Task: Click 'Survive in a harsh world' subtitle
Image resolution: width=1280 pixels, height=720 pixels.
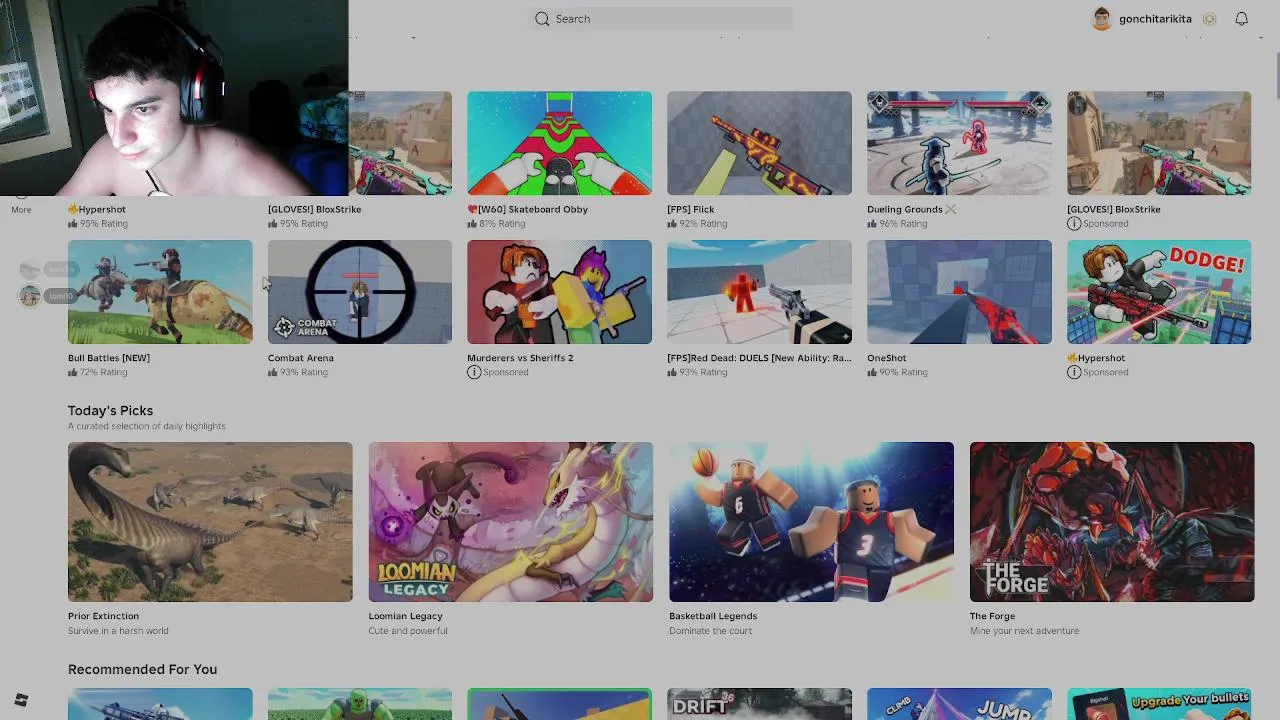Action: (118, 631)
